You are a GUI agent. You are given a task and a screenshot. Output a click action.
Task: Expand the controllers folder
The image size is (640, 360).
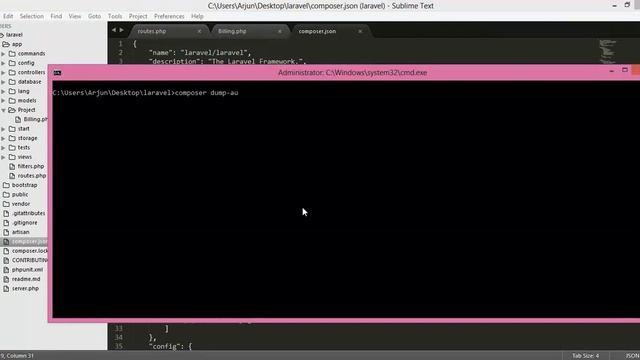pyautogui.click(x=3, y=72)
